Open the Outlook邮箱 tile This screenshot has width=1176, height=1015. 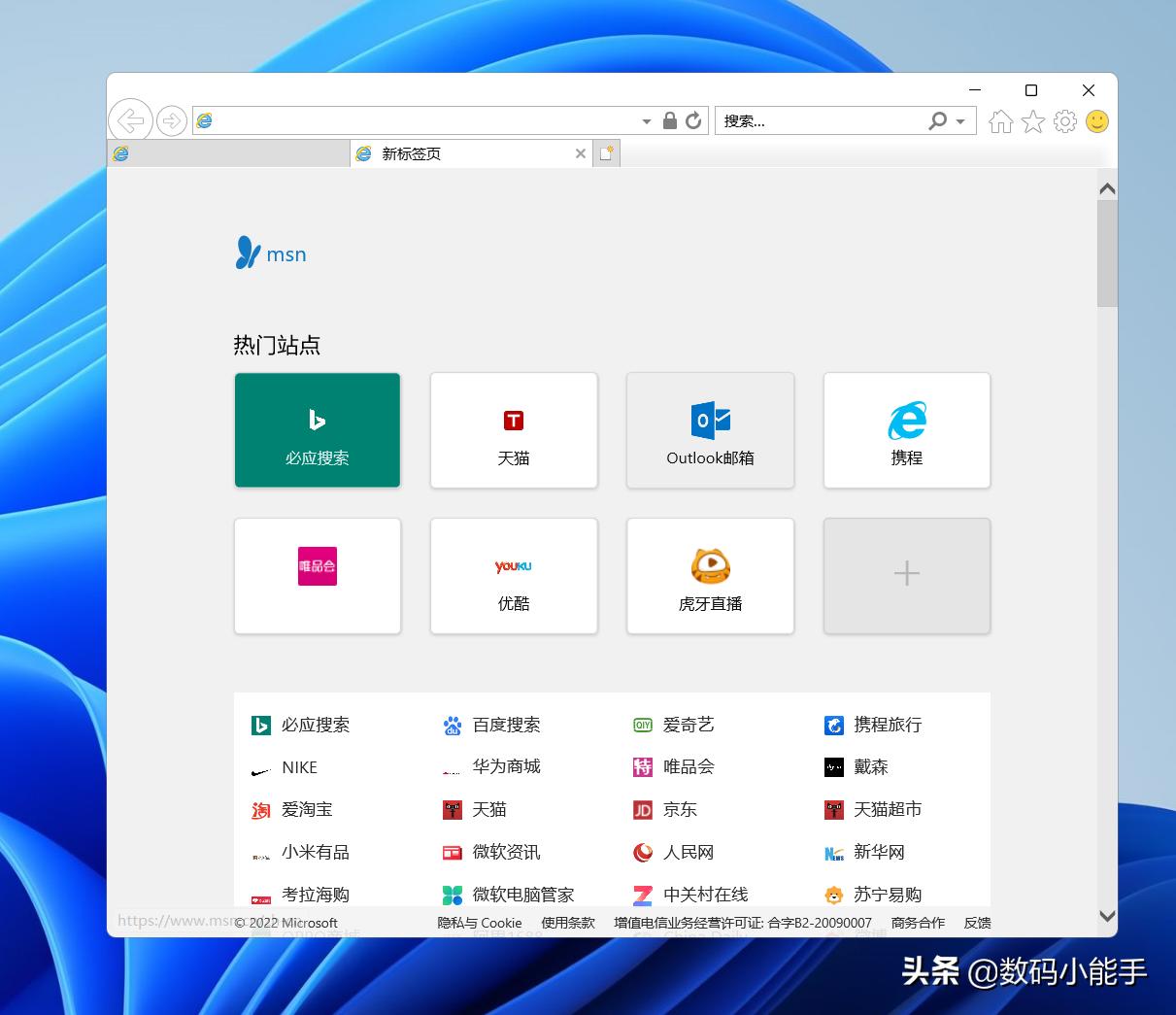point(710,430)
